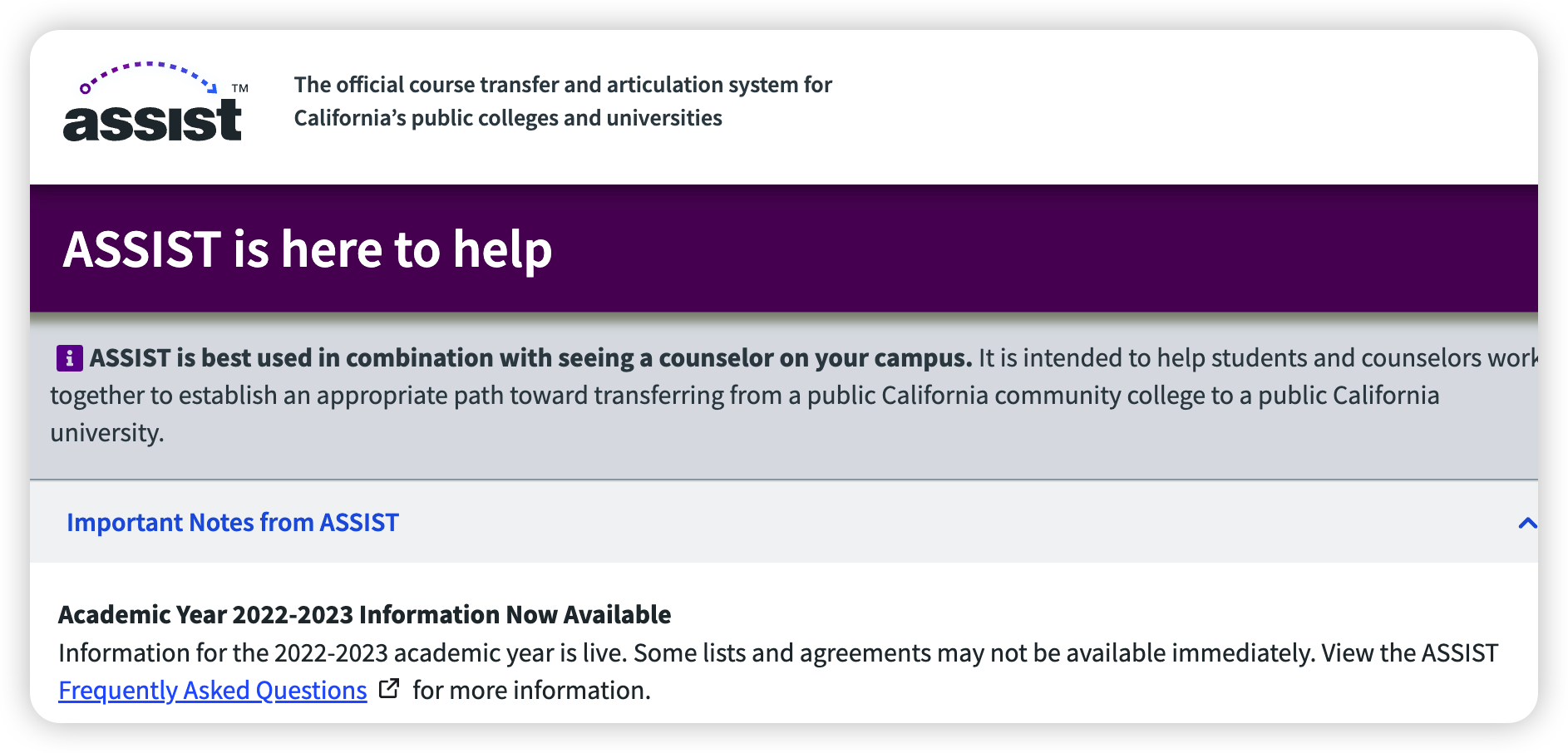
Task: Click 'View the ASSIST' text before the link
Action: pyautogui.click(x=1410, y=652)
